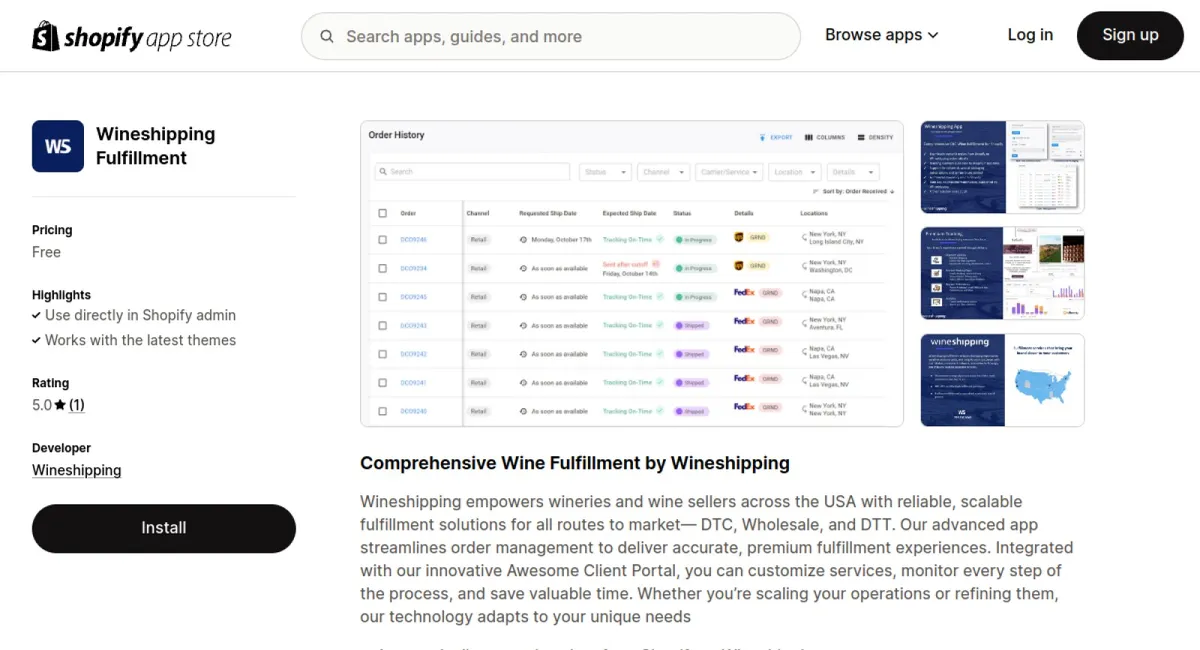Viewport: 1200px width, 650px height.
Task: Focus the Search apps, guides, and more field
Action: [x=551, y=36]
